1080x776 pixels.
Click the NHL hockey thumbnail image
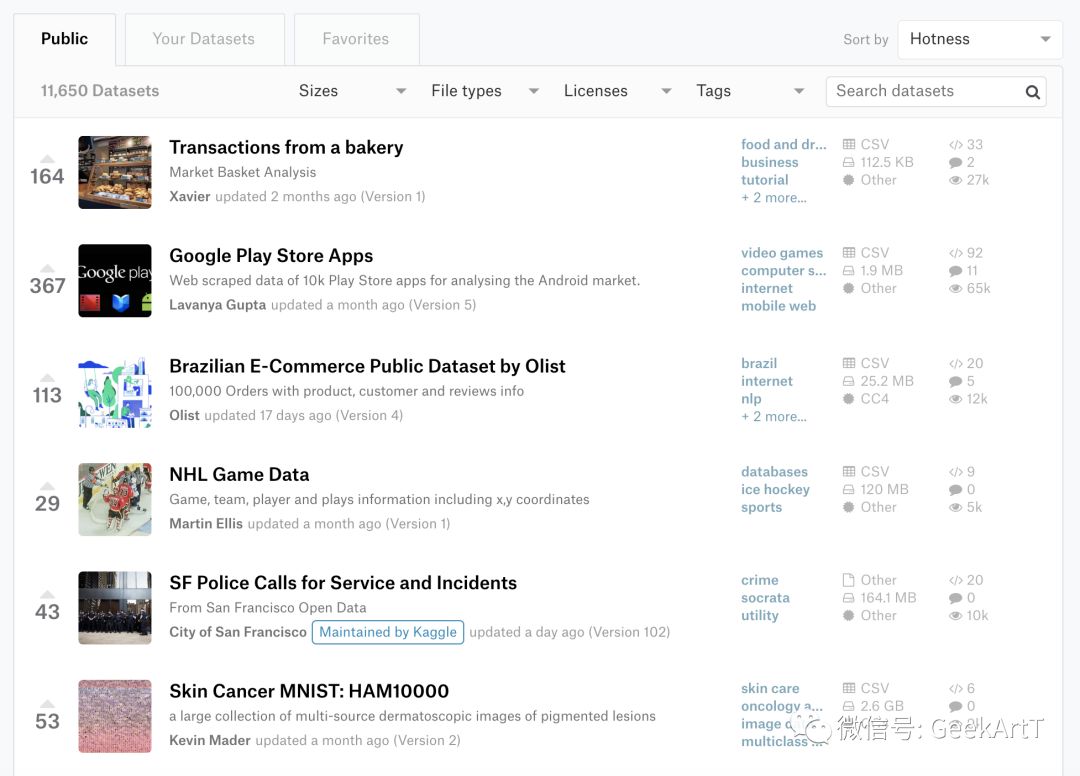(115, 499)
